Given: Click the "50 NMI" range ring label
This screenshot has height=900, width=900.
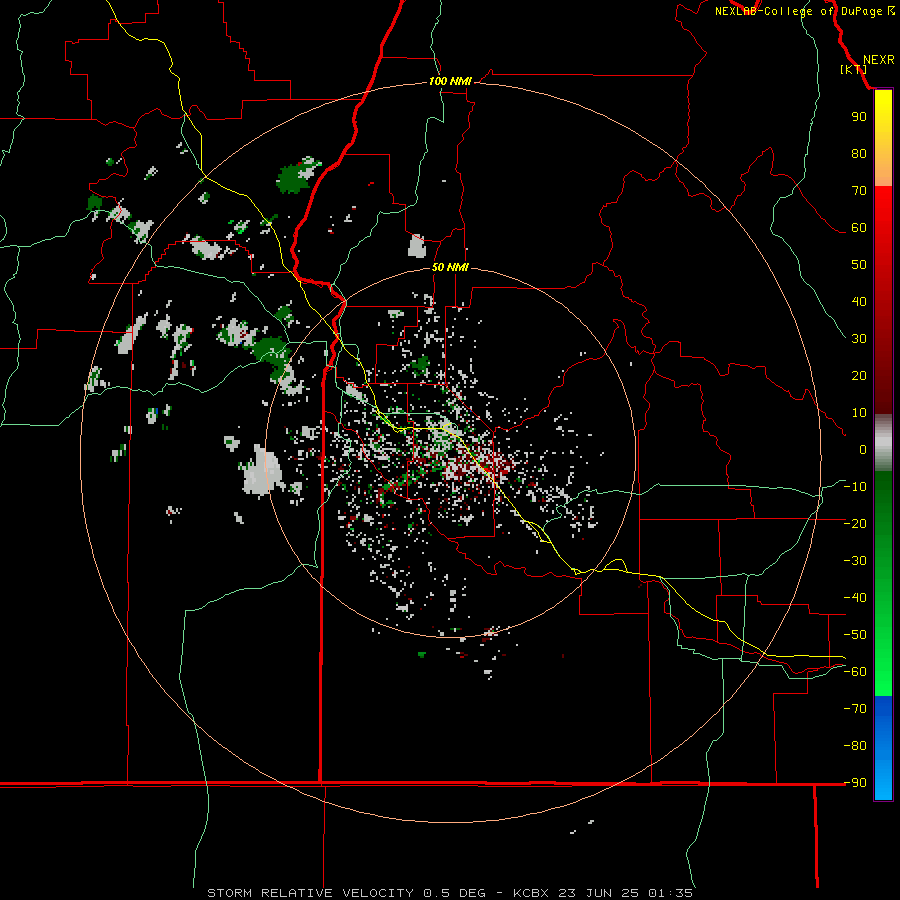Looking at the screenshot, I should coord(450,267).
